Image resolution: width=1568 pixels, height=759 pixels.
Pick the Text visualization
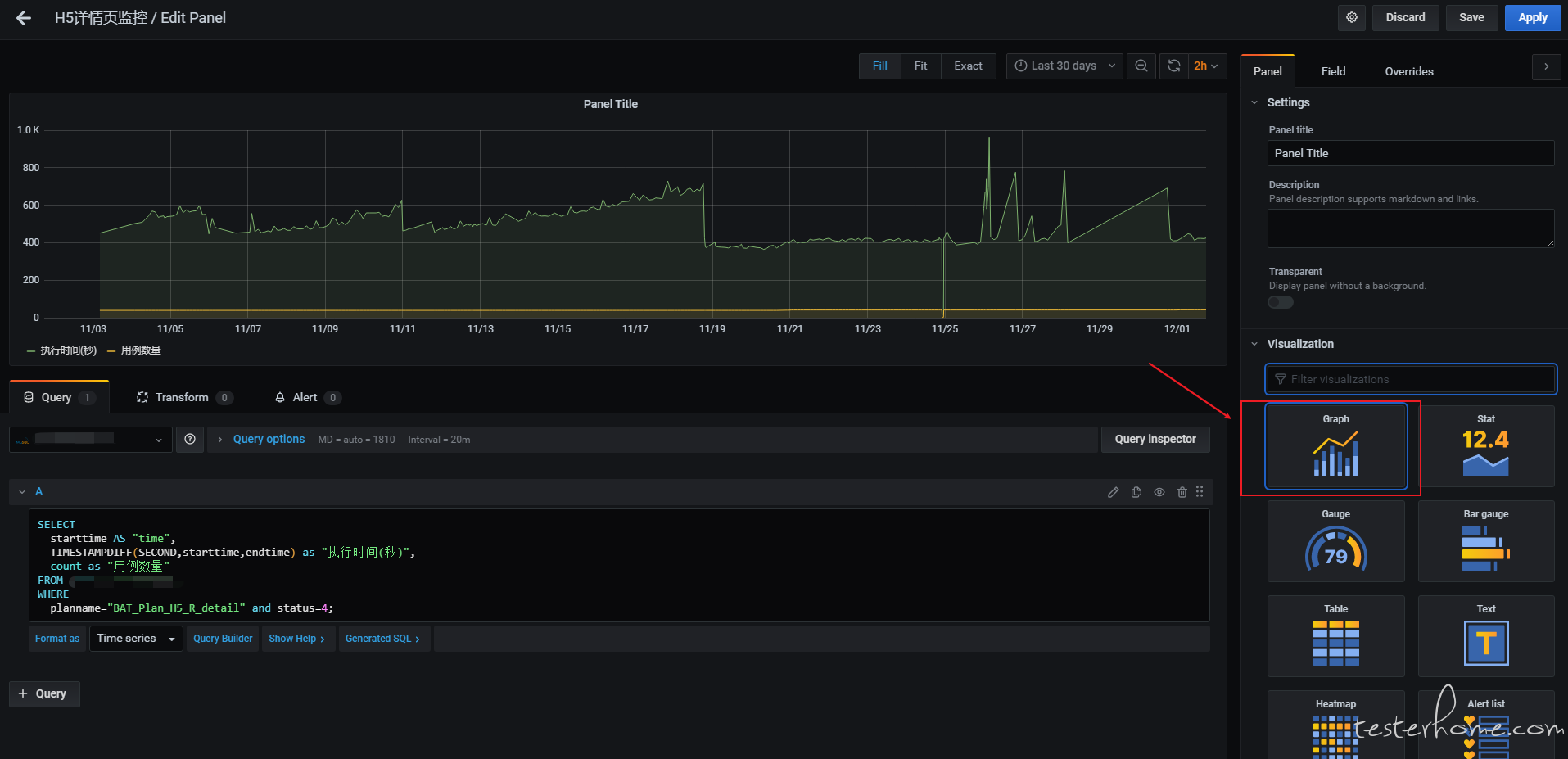(x=1486, y=636)
